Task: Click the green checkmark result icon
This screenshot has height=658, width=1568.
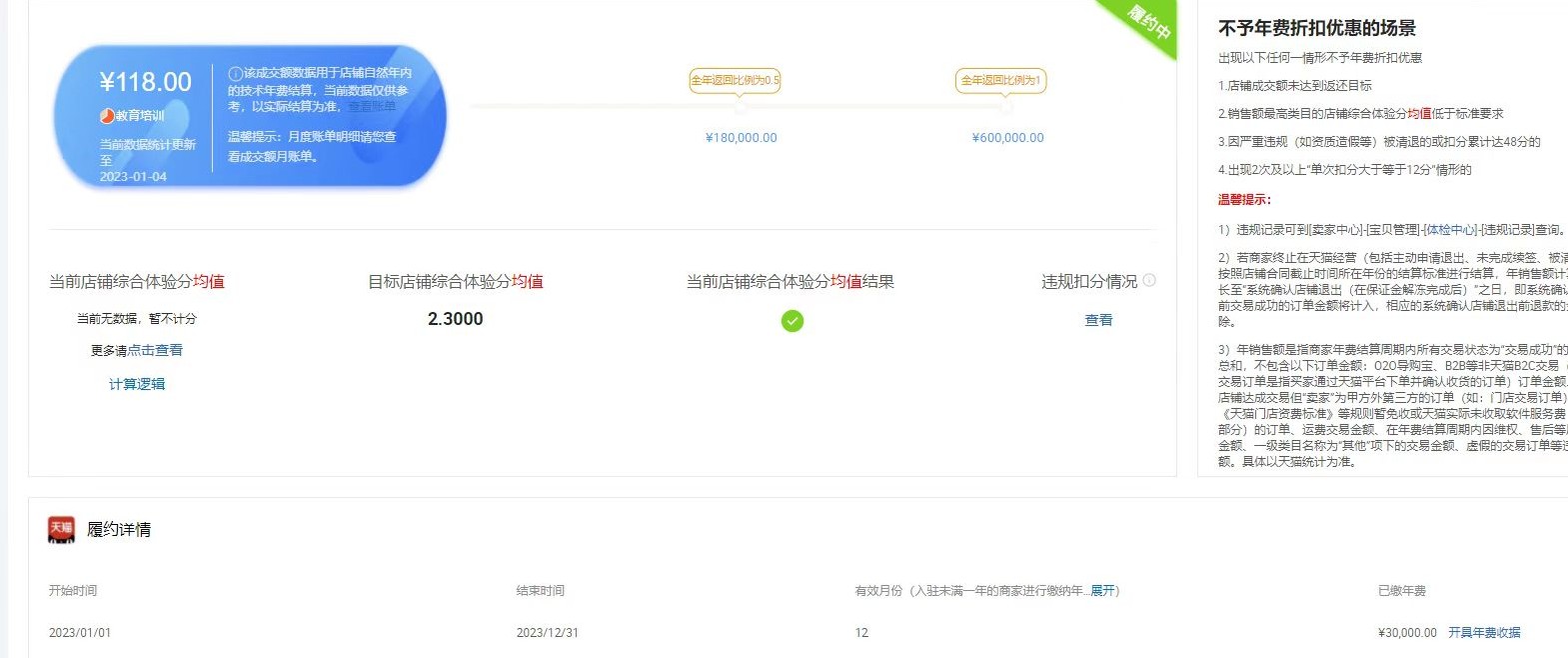Action: tap(791, 321)
